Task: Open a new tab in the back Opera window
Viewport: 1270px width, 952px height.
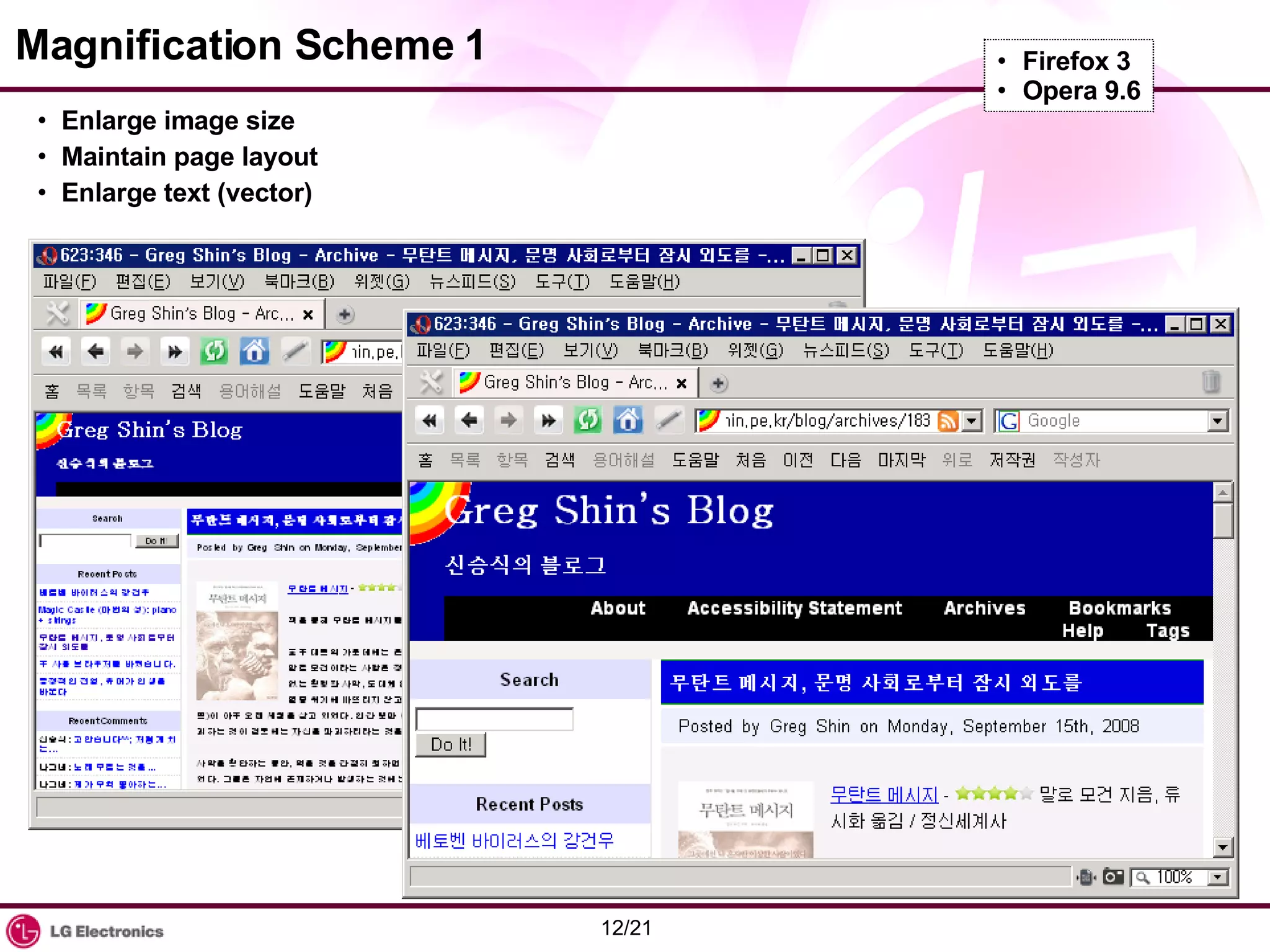Action: (345, 315)
